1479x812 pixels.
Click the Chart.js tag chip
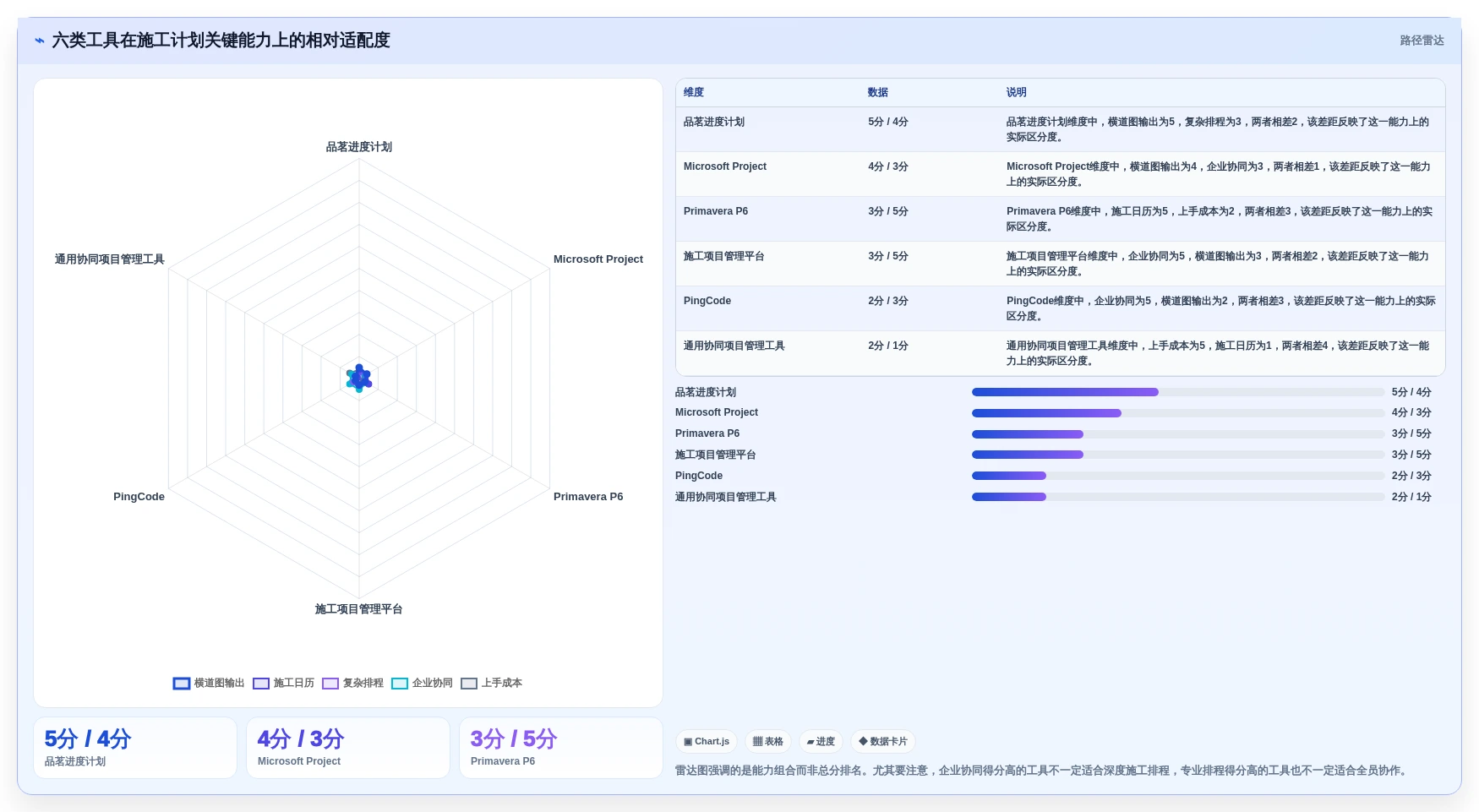[x=707, y=742]
